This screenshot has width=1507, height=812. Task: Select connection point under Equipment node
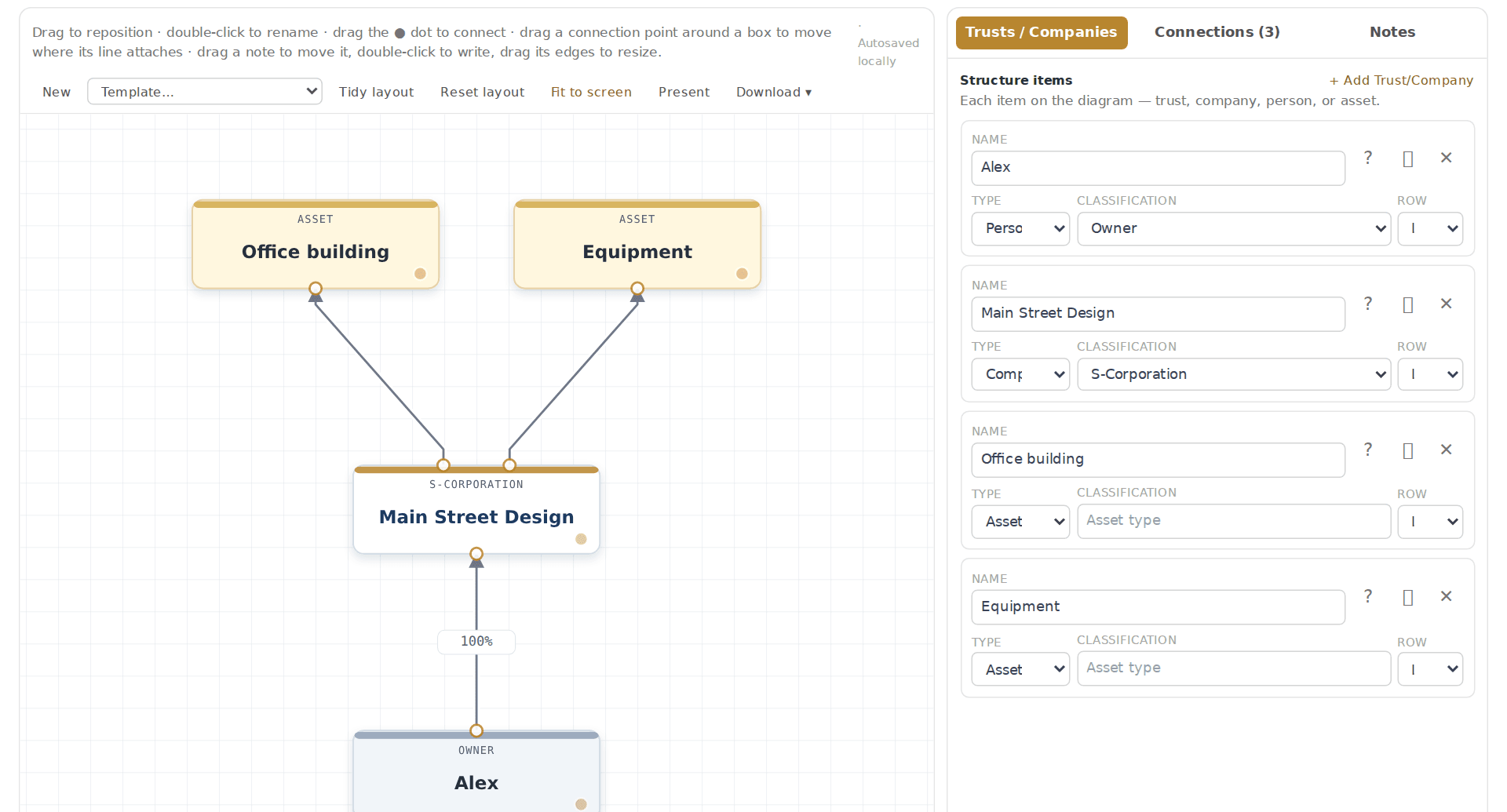(637, 288)
